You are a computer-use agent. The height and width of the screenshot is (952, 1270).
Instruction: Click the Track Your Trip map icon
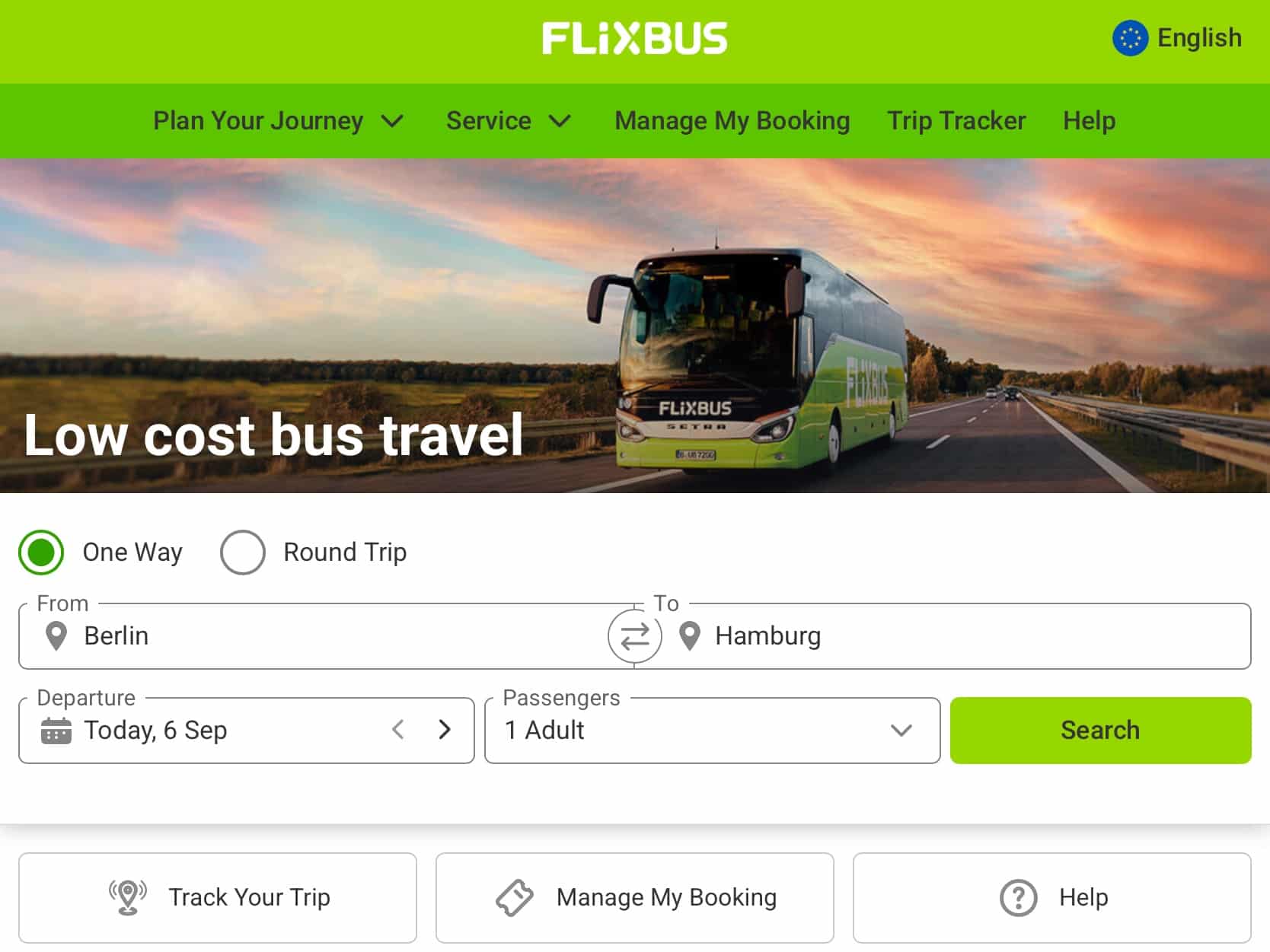[x=128, y=897]
